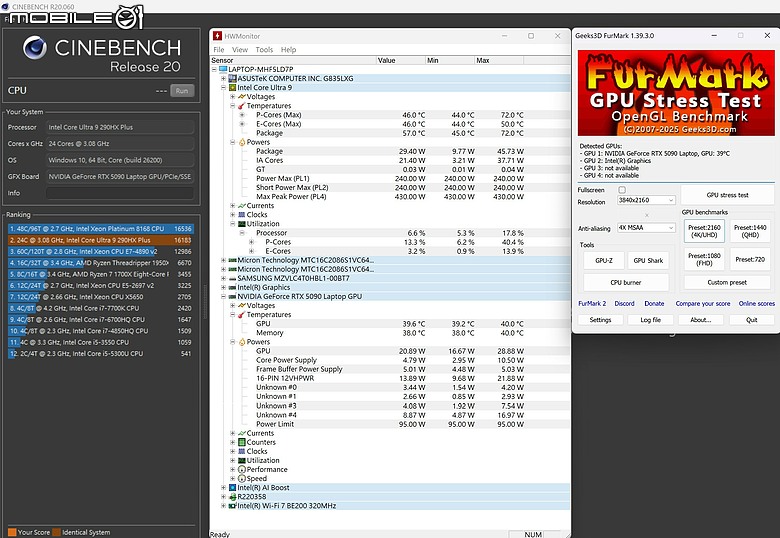Open the Online scores link
This screenshot has height=538, width=780.
tap(757, 303)
